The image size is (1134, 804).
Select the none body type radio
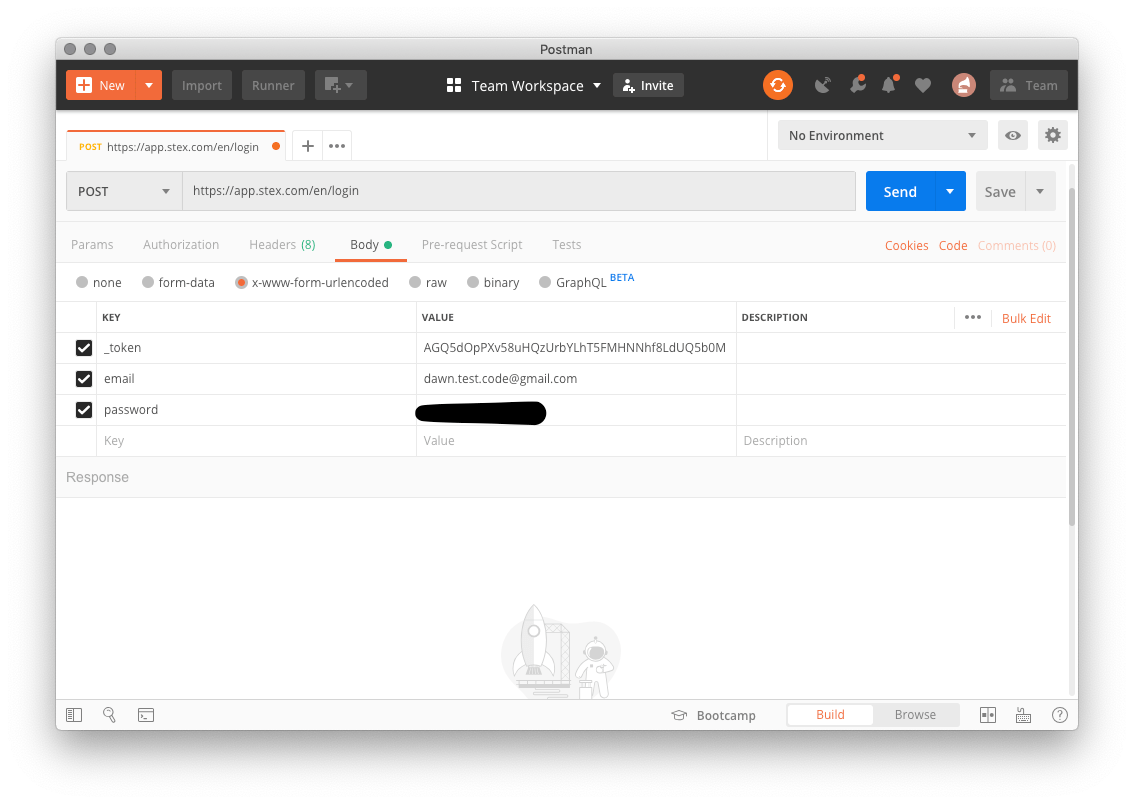click(x=82, y=282)
